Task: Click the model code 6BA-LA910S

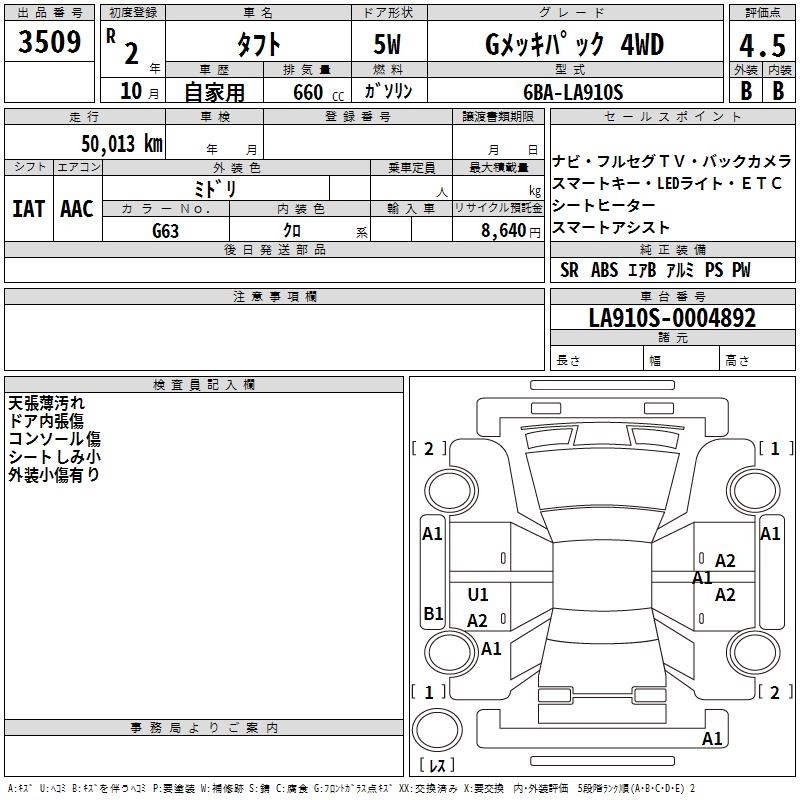Action: 573,92
